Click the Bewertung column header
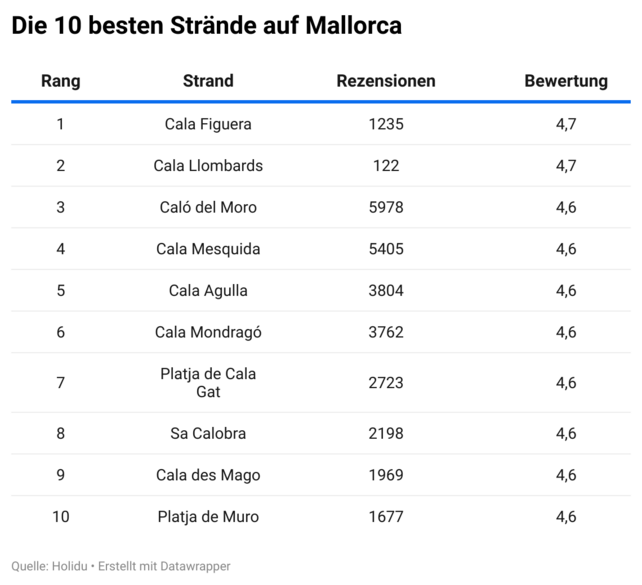642x585 pixels. click(565, 81)
